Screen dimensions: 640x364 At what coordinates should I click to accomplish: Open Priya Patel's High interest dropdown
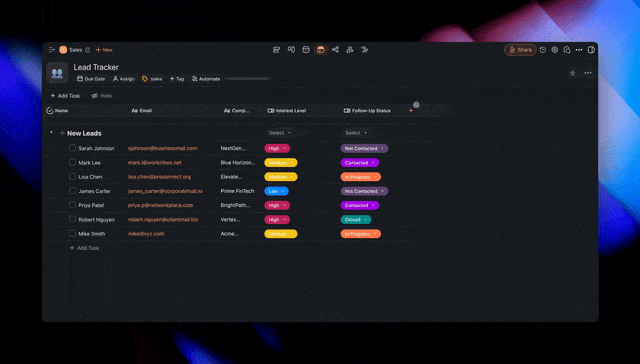coord(277,205)
